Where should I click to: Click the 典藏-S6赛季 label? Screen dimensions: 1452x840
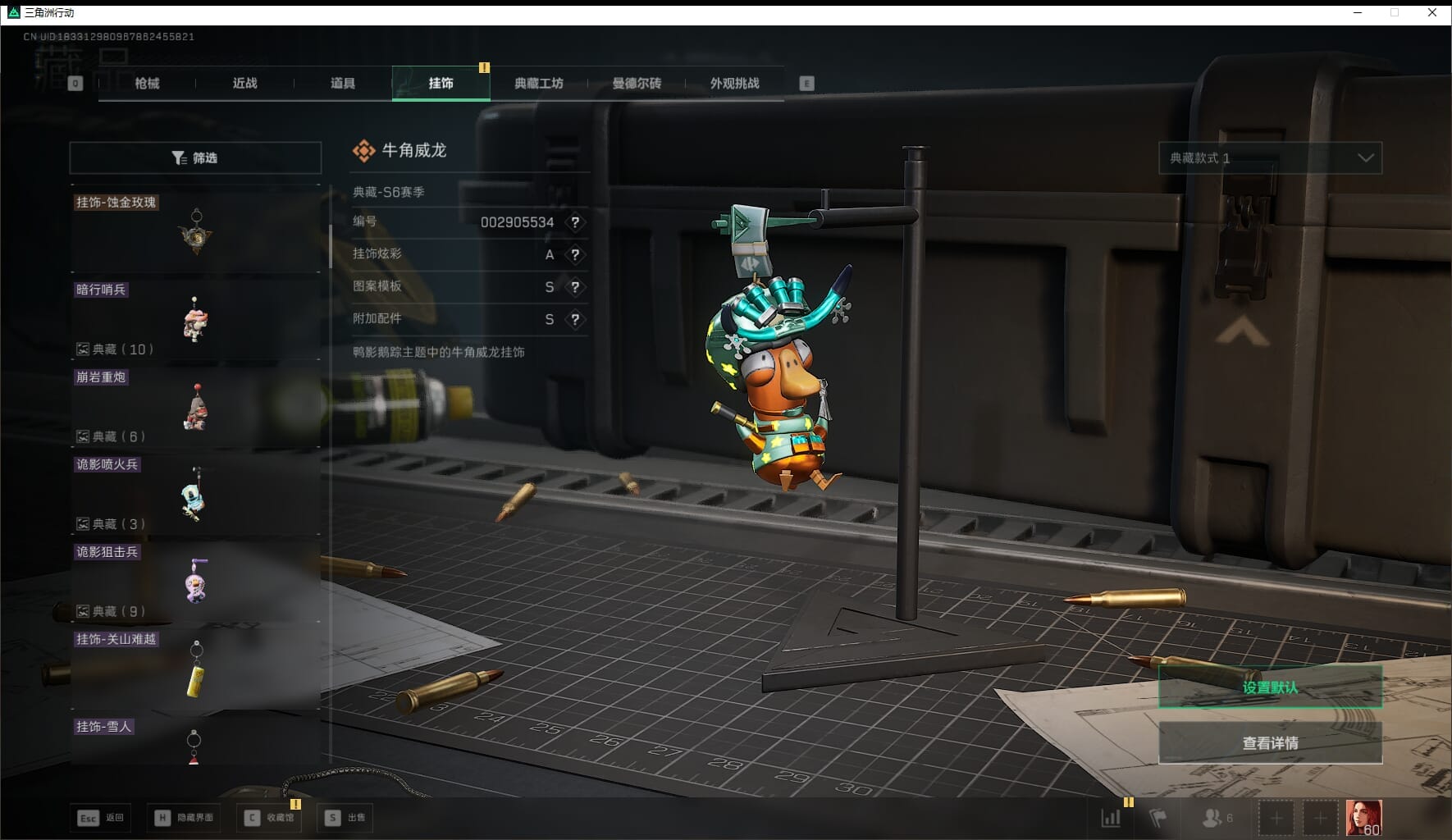tap(389, 192)
